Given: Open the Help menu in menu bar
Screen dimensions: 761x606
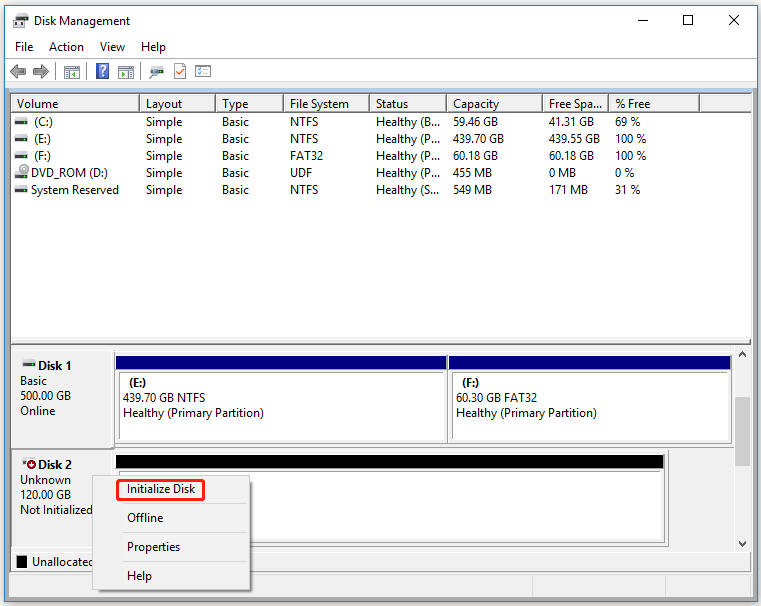Looking at the screenshot, I should 153,47.
